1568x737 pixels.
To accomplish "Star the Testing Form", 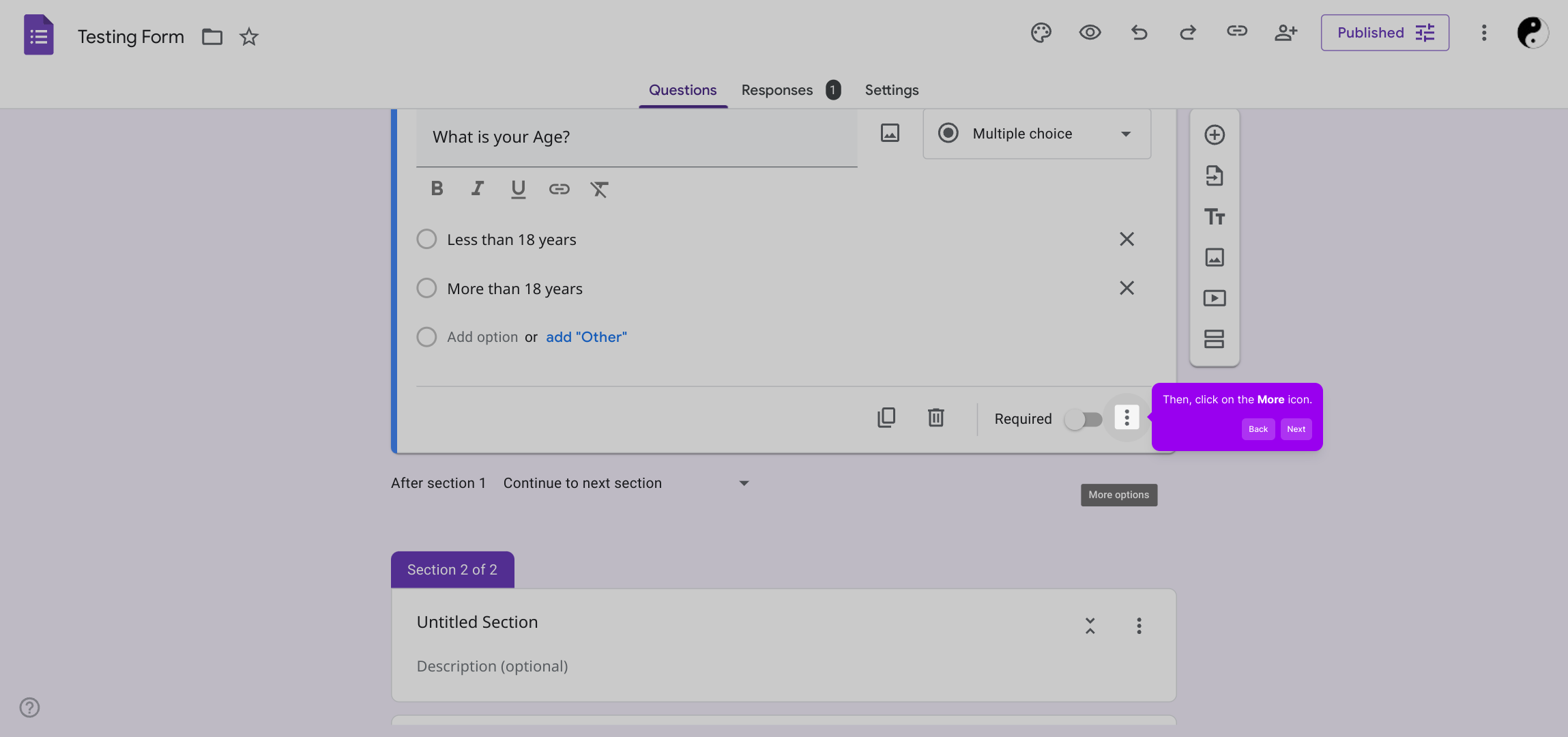I will click(249, 36).
